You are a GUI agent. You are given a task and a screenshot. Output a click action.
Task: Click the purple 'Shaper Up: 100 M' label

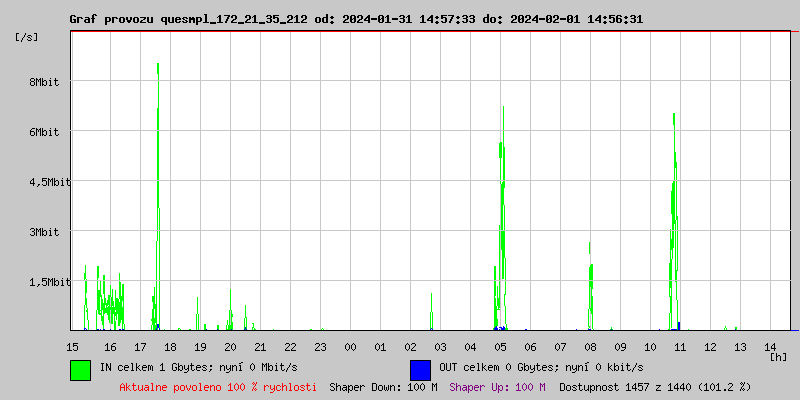[x=497, y=386]
